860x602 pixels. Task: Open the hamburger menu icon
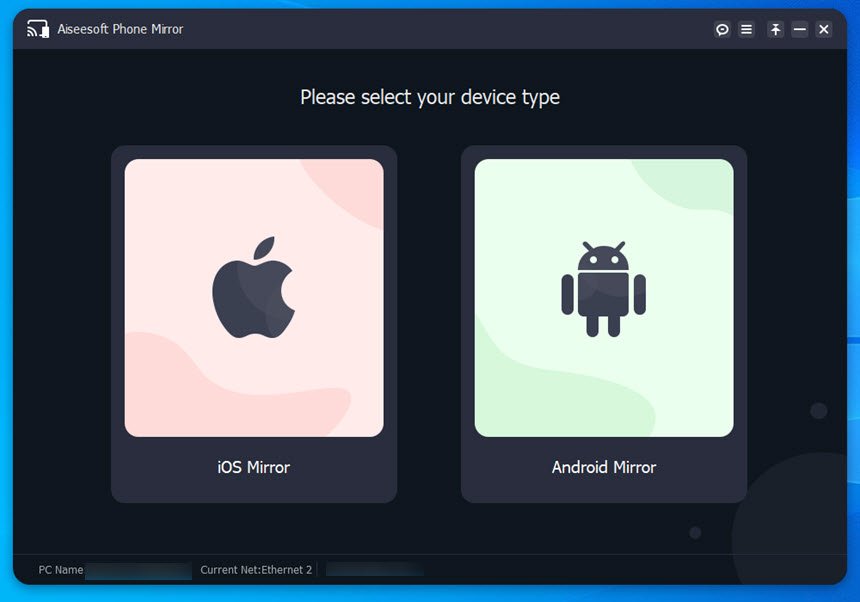point(746,29)
